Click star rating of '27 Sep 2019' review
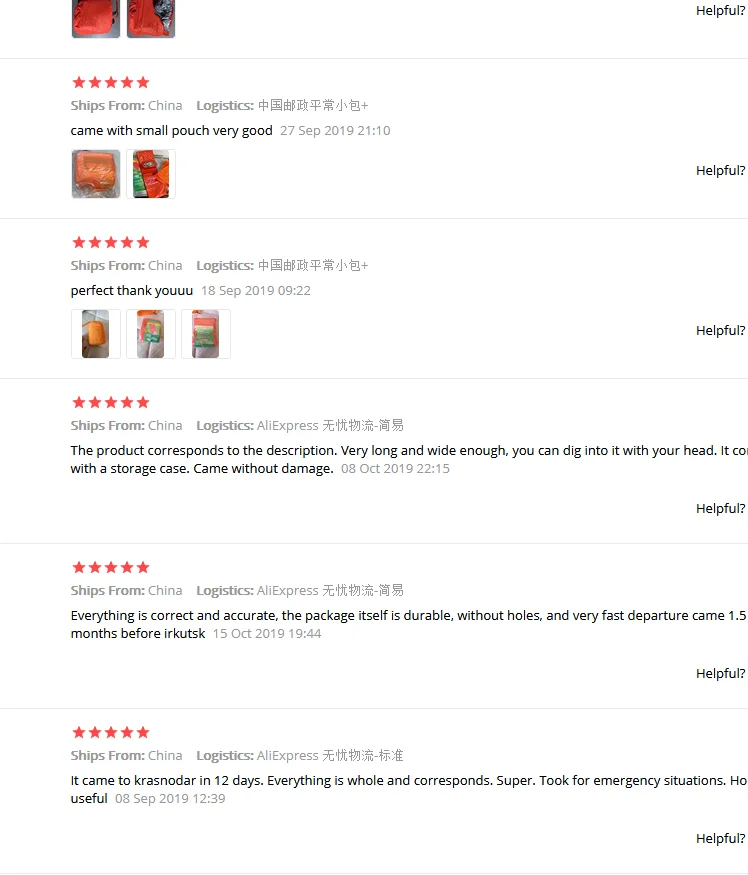Screen dimensions: 748x875 coord(111,83)
